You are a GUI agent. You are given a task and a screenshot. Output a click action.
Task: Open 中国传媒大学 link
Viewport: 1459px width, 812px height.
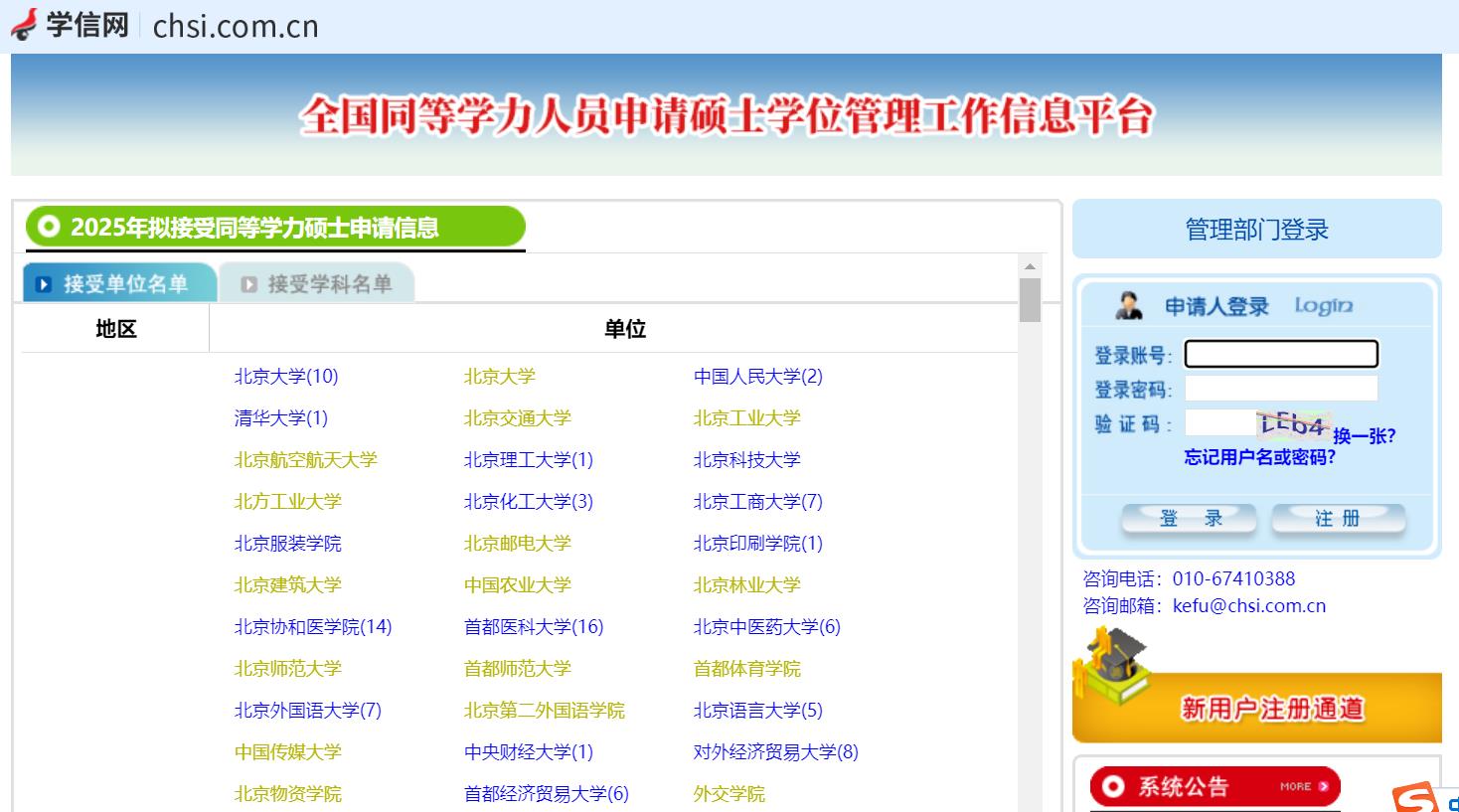point(288,752)
